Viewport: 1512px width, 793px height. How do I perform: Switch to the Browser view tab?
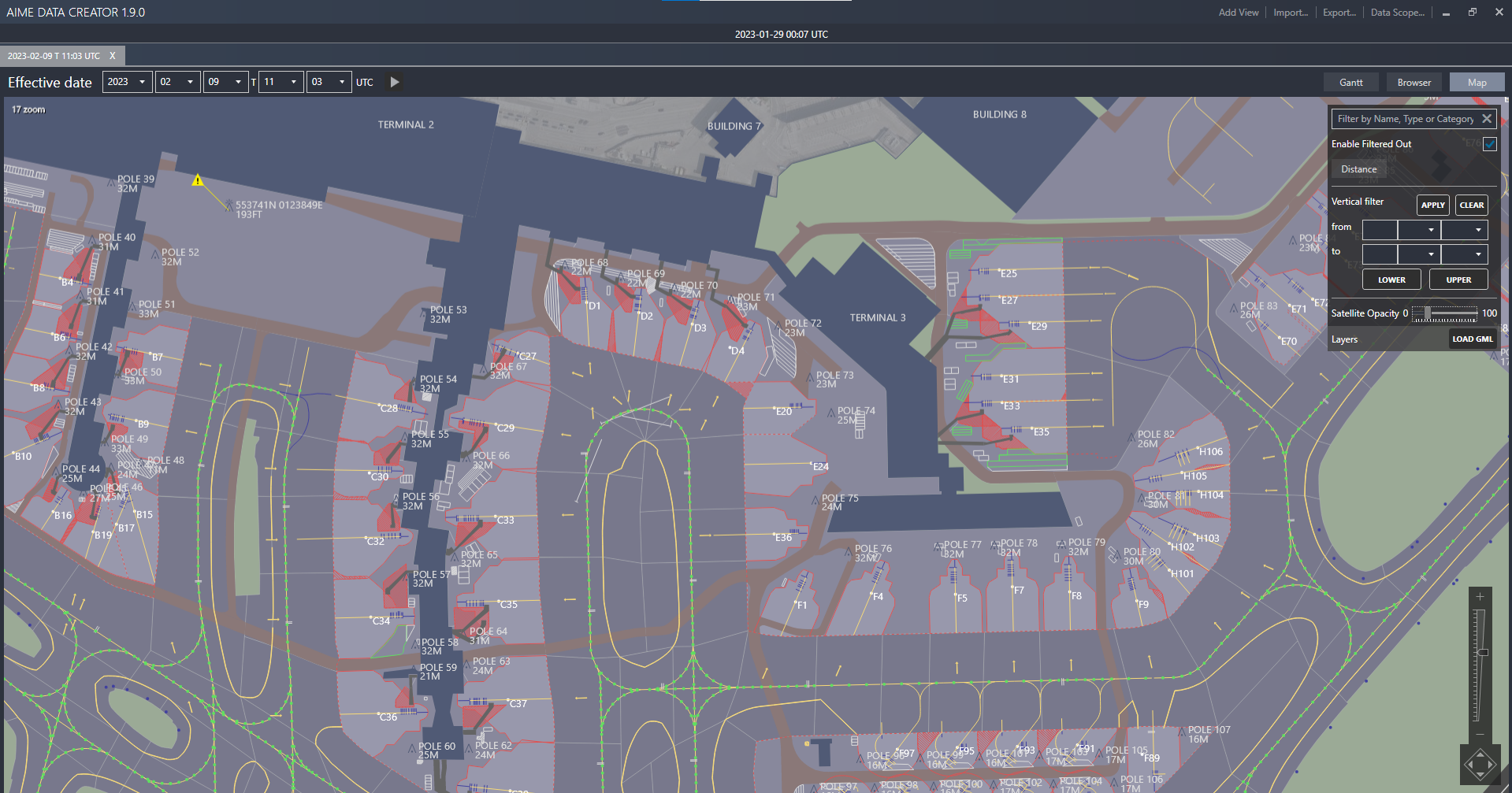pyautogui.click(x=1414, y=83)
